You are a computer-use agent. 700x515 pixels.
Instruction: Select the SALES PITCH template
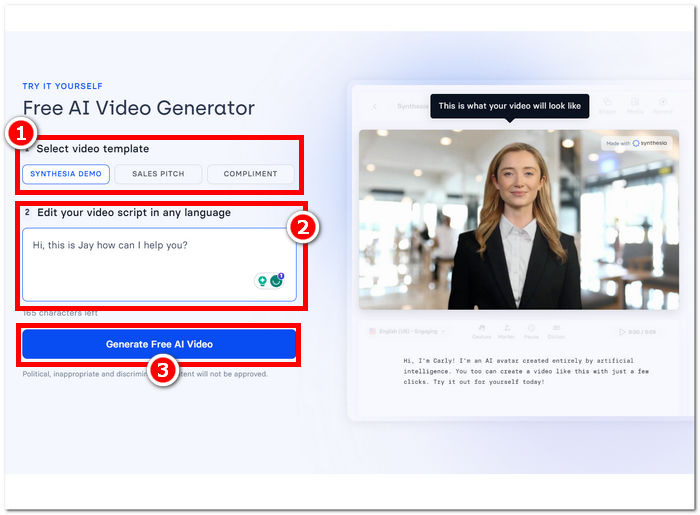tap(158, 174)
